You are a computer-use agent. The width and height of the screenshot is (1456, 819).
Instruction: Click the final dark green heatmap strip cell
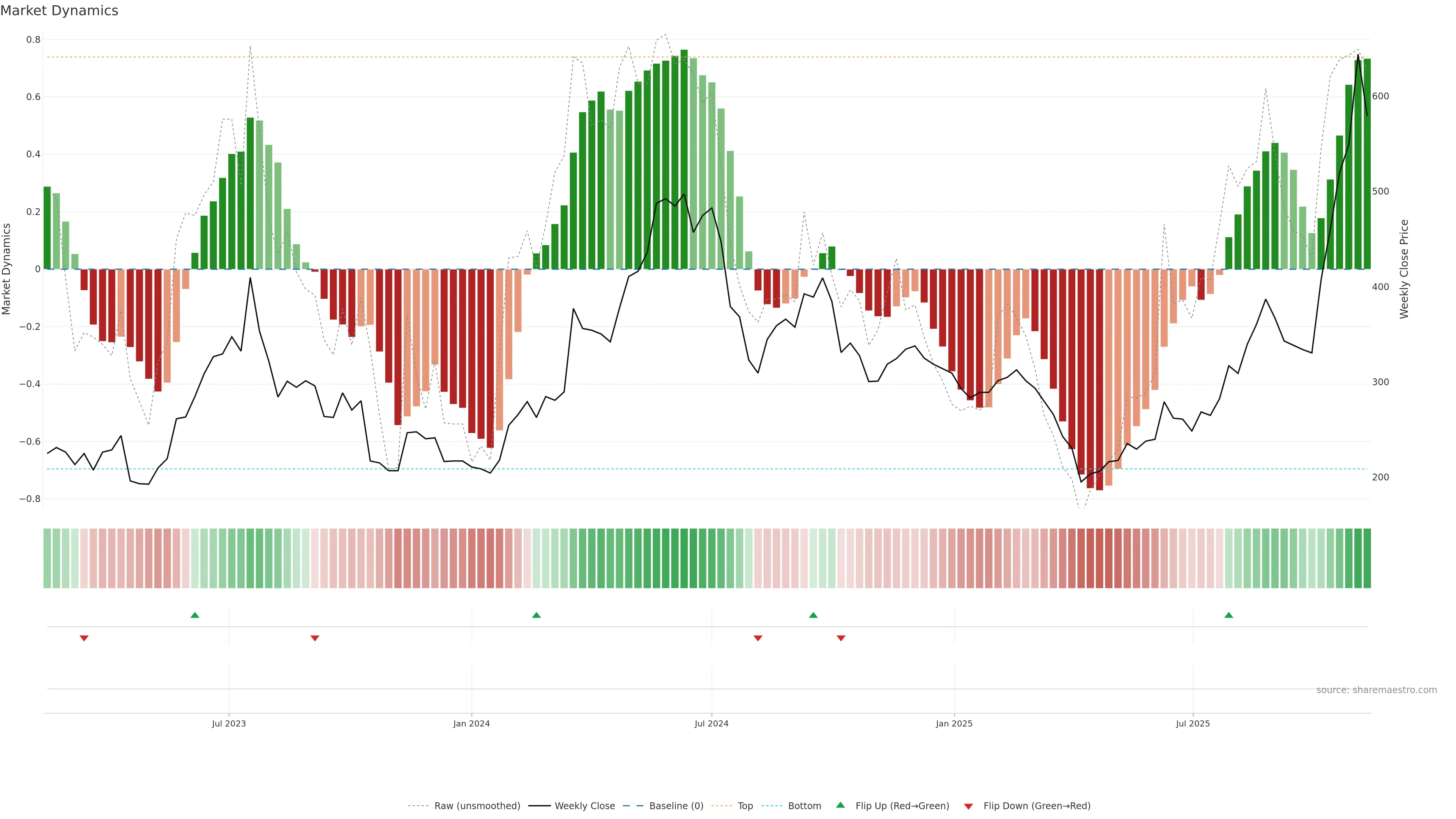1367,559
